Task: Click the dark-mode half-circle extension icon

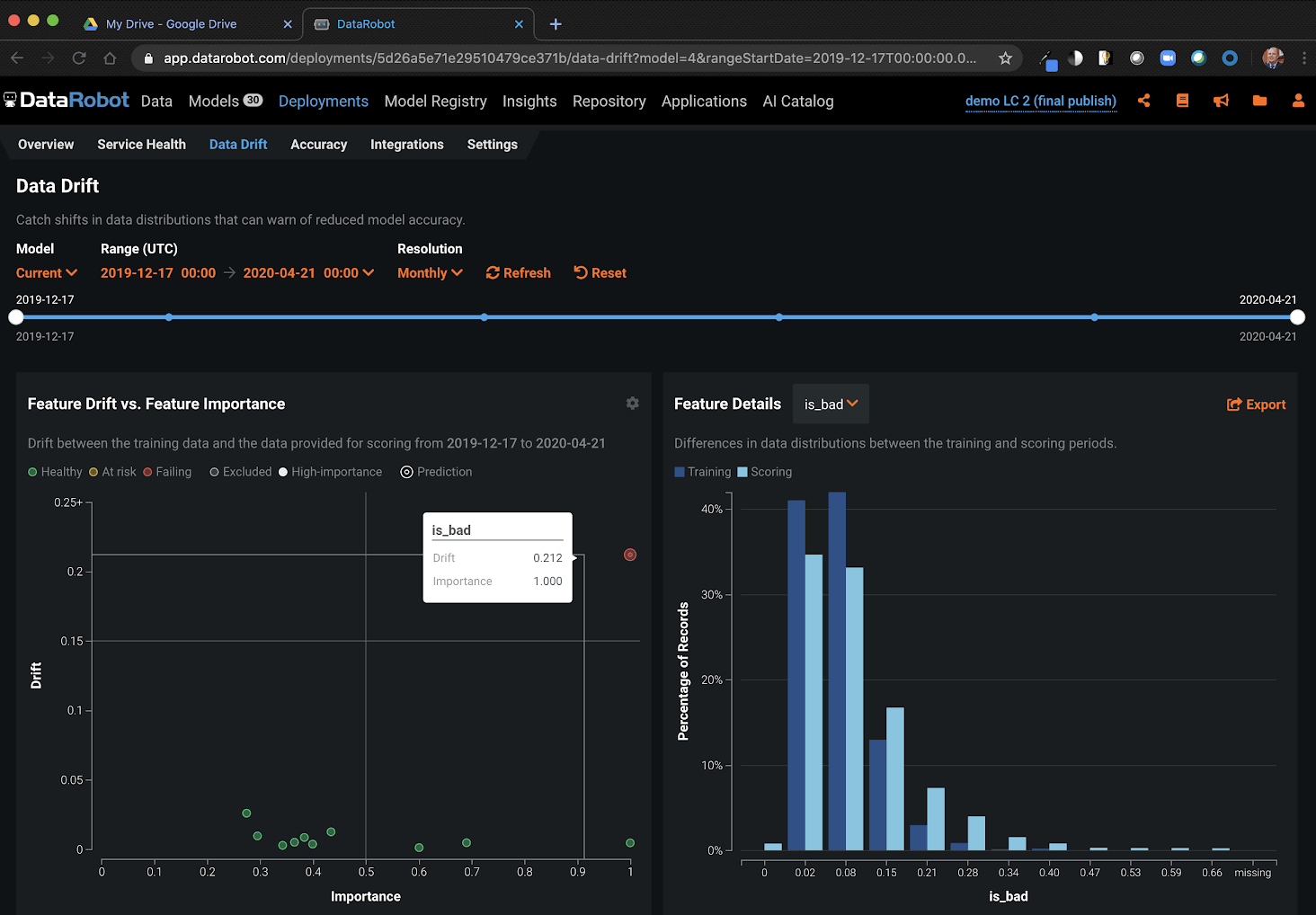Action: click(x=1075, y=58)
